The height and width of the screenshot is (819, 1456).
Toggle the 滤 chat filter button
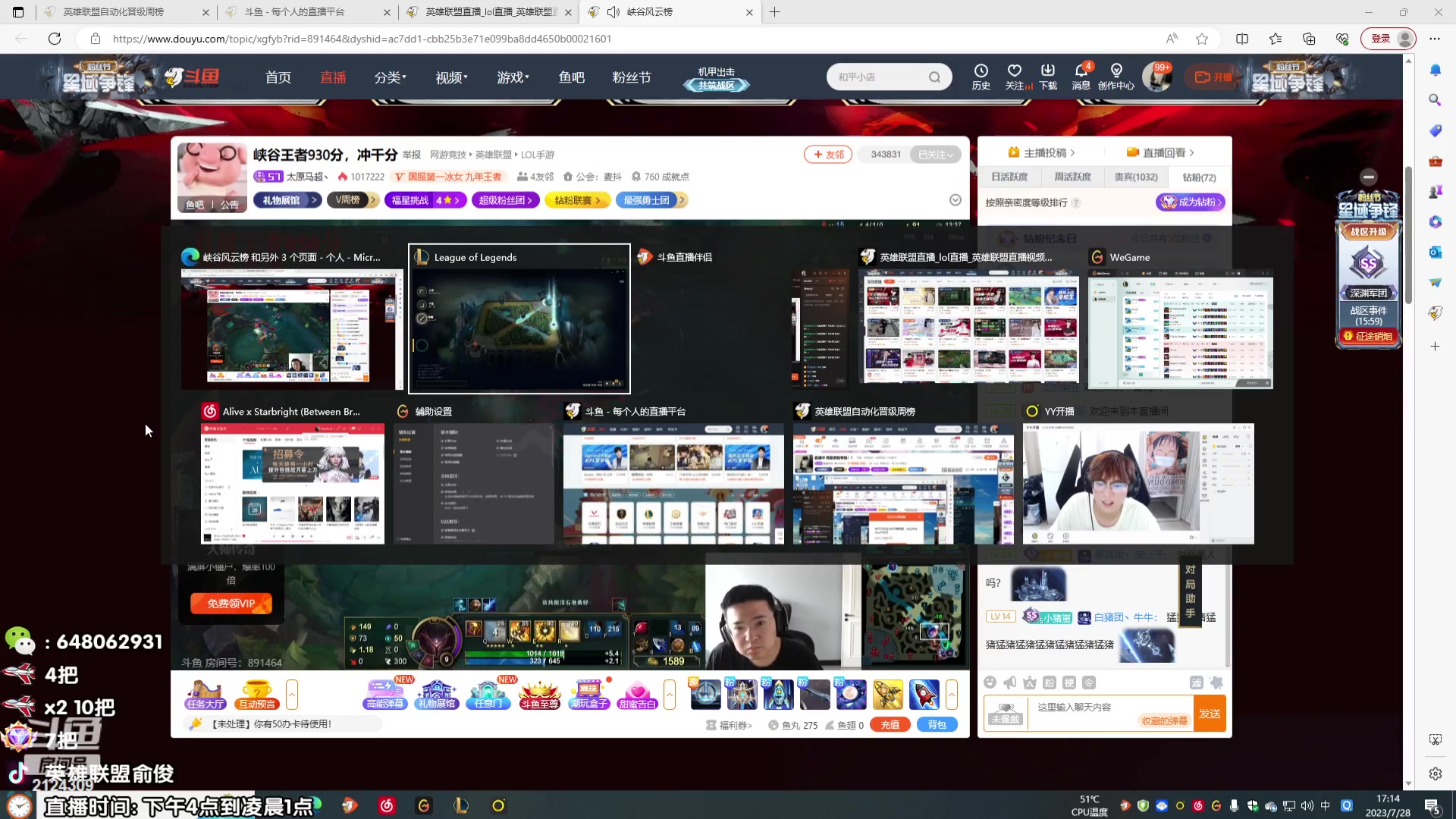pos(1197,682)
